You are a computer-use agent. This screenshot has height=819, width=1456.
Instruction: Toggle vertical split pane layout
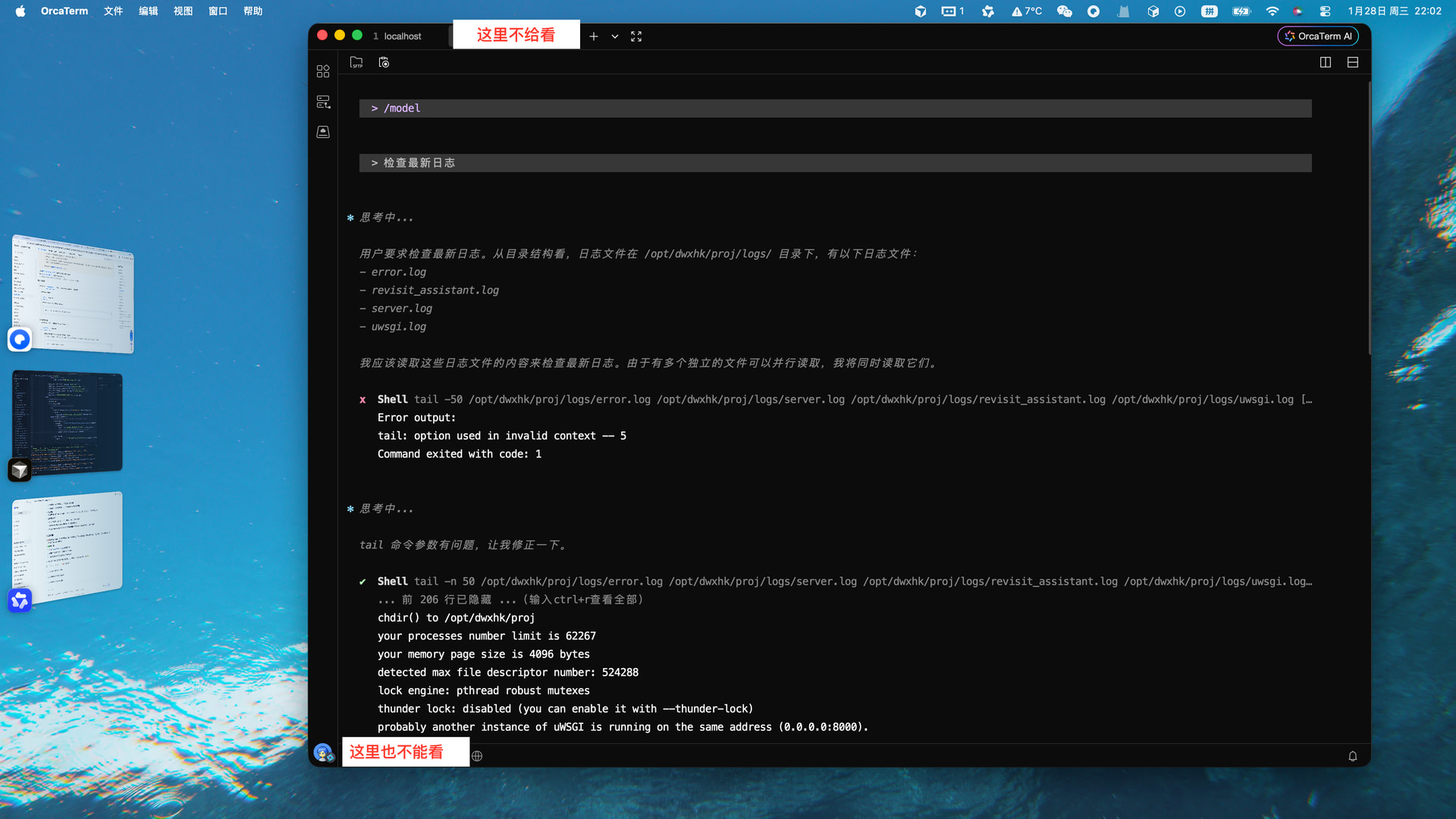[x=1326, y=62]
